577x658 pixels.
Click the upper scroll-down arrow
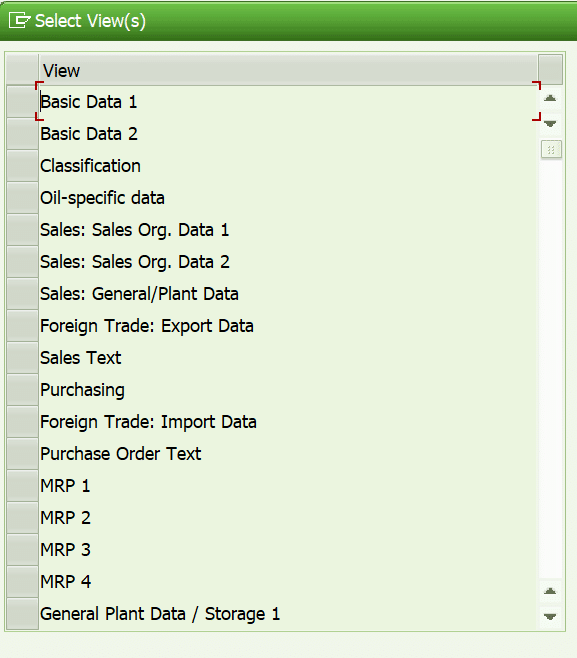(550, 123)
